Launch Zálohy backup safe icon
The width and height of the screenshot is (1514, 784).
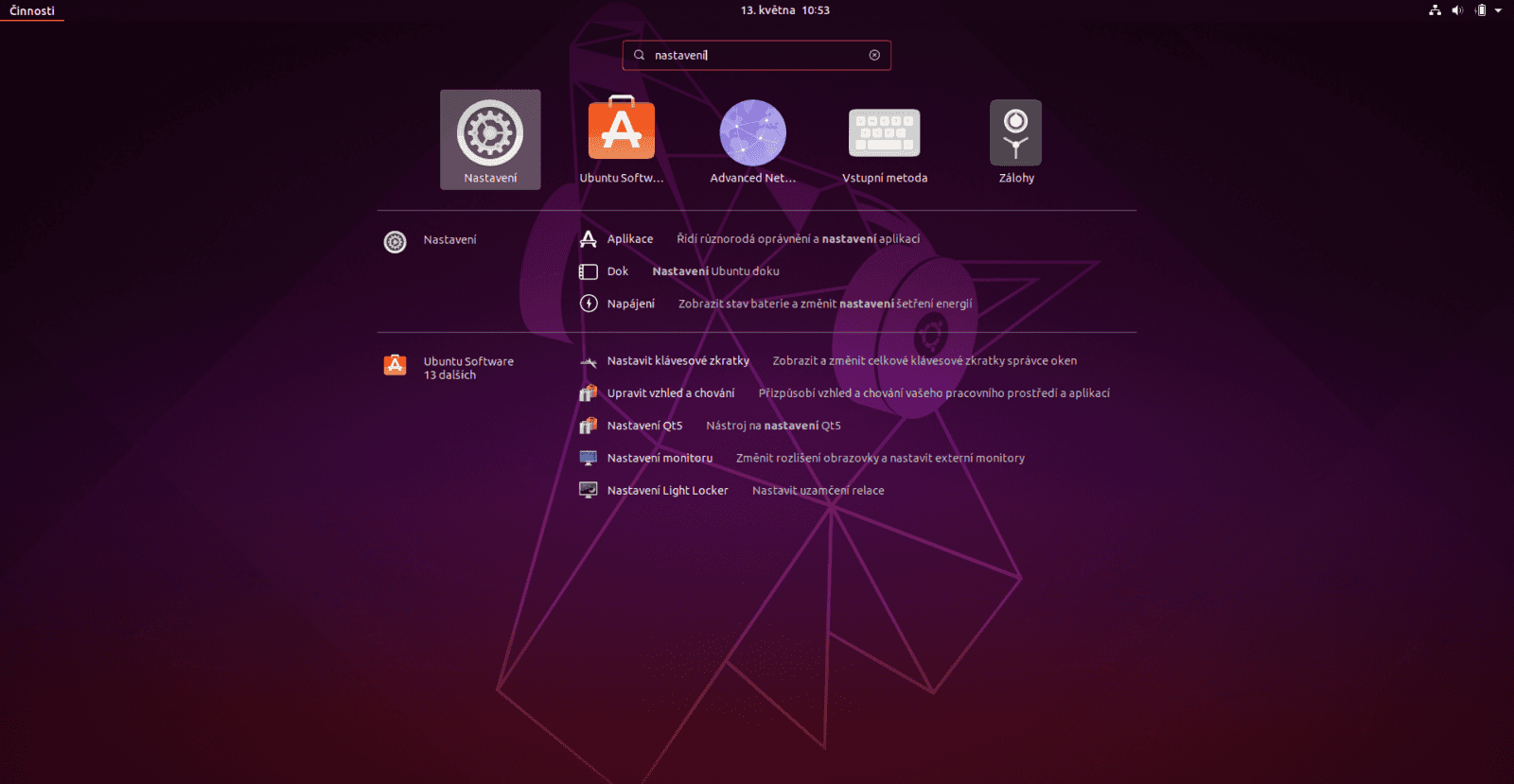[x=1016, y=133]
